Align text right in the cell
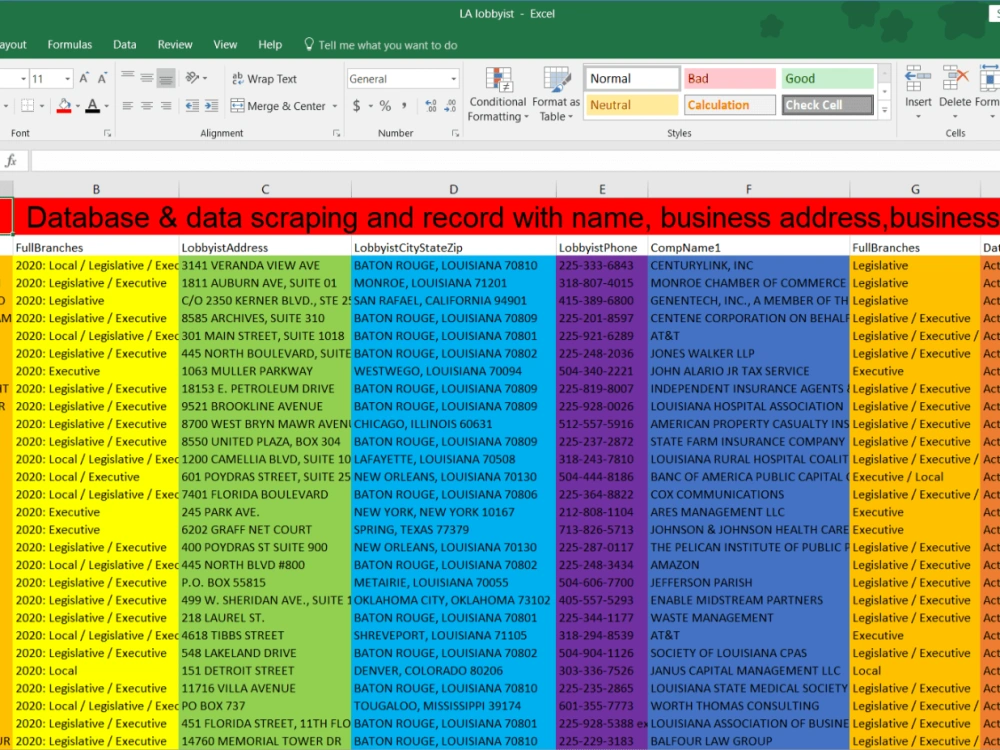This screenshot has height=750, width=1000. coord(166,106)
